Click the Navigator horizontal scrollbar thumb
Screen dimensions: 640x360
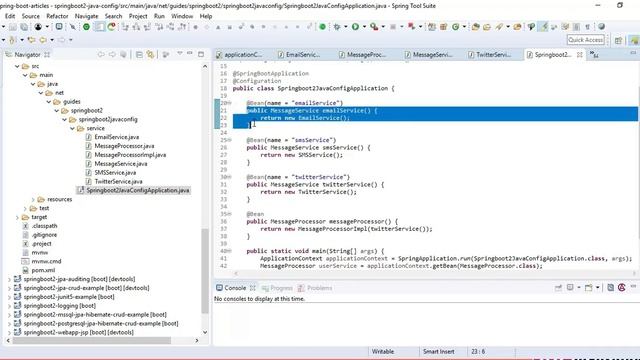(92, 340)
